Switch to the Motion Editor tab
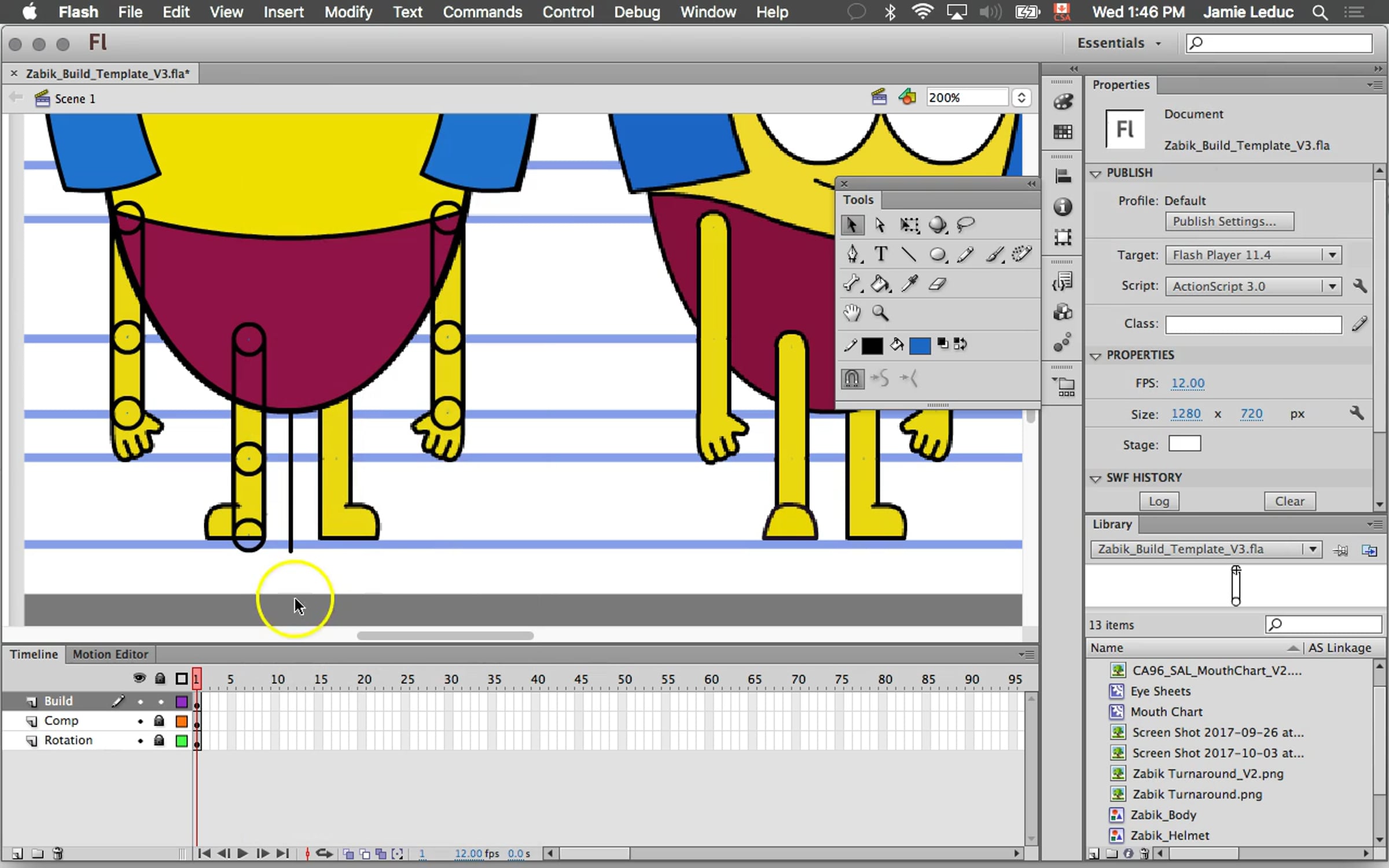The height and width of the screenshot is (868, 1389). tap(110, 654)
